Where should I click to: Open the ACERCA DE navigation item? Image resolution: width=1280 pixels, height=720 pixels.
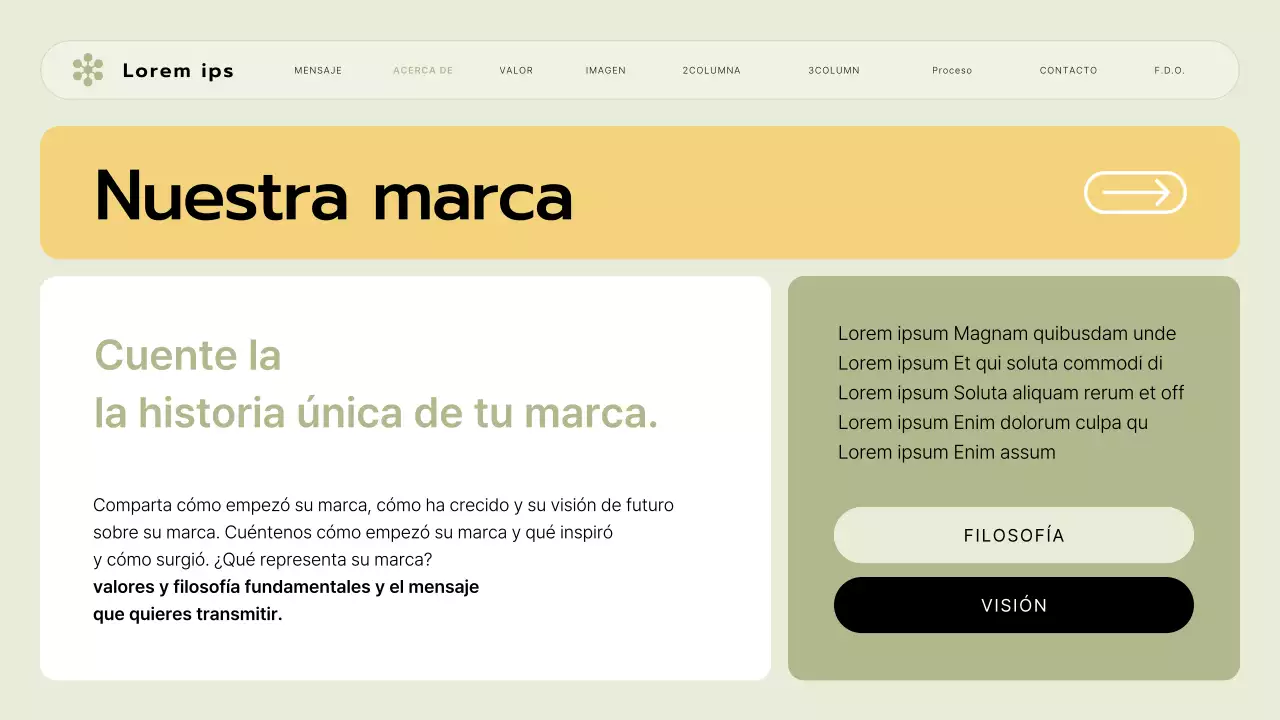pos(423,70)
